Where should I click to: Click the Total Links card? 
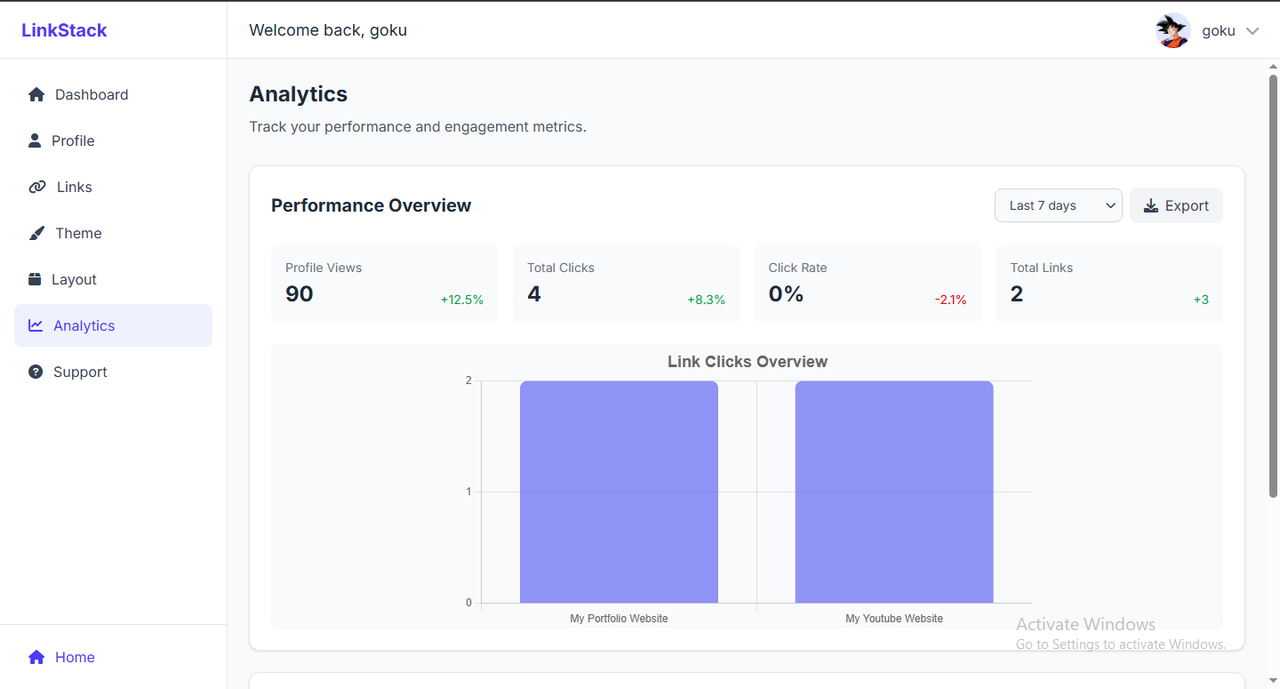pyautogui.click(x=1109, y=284)
